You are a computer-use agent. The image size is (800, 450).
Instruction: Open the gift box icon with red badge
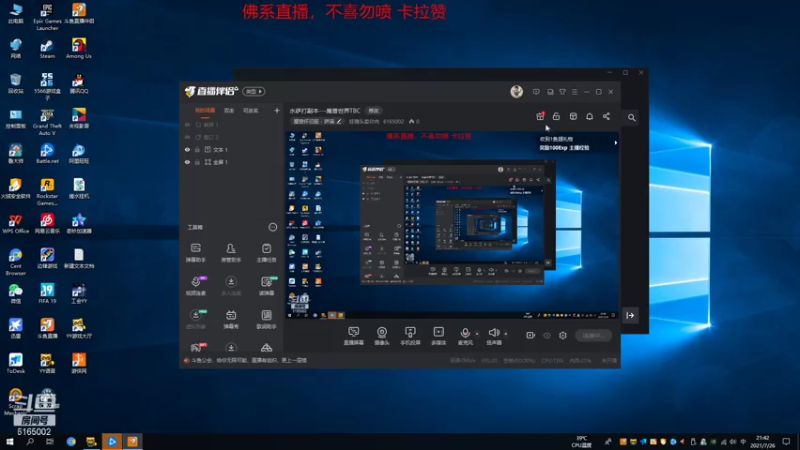(540, 116)
